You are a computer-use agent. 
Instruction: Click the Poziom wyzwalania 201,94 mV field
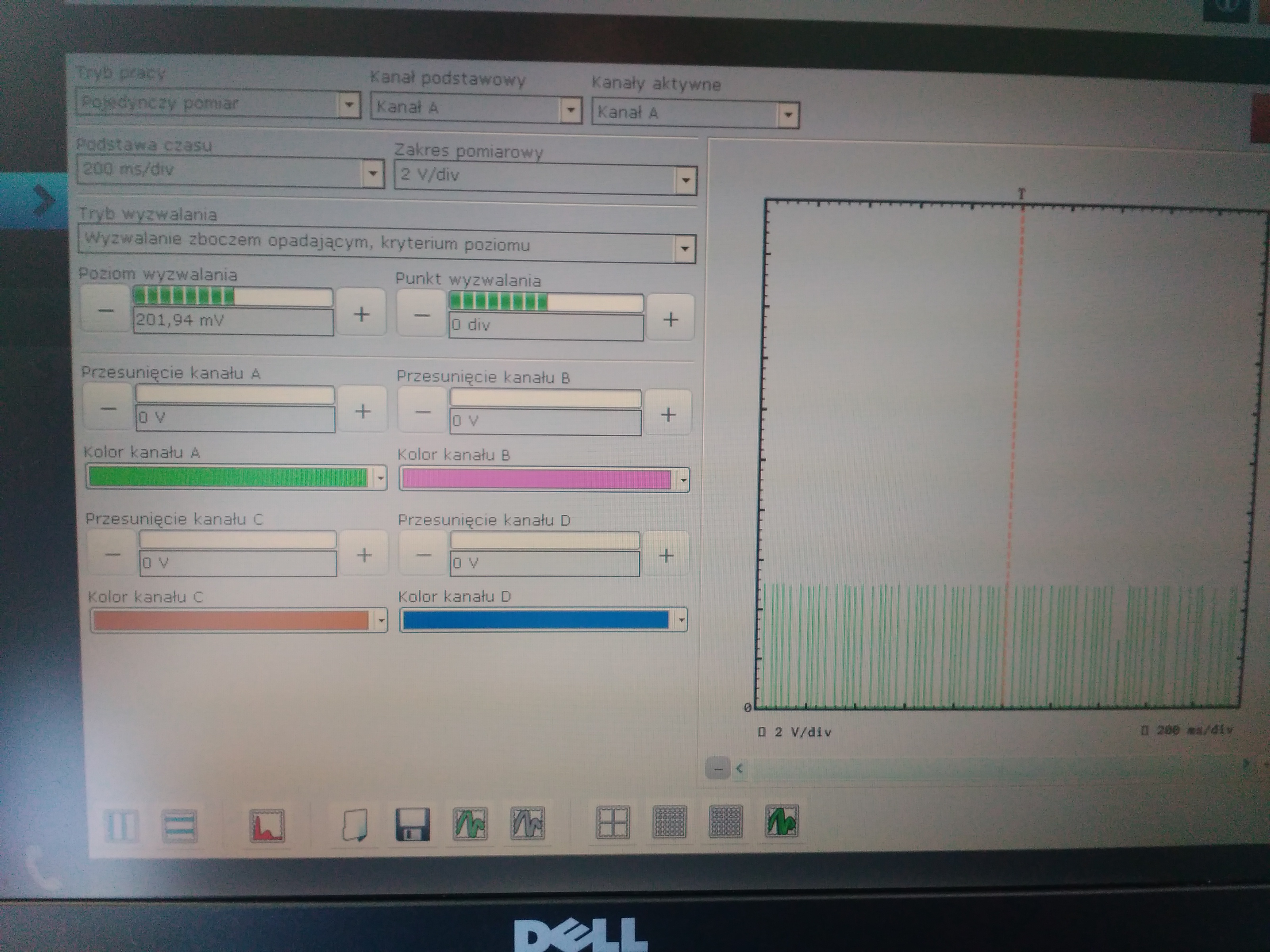pyautogui.click(x=233, y=321)
